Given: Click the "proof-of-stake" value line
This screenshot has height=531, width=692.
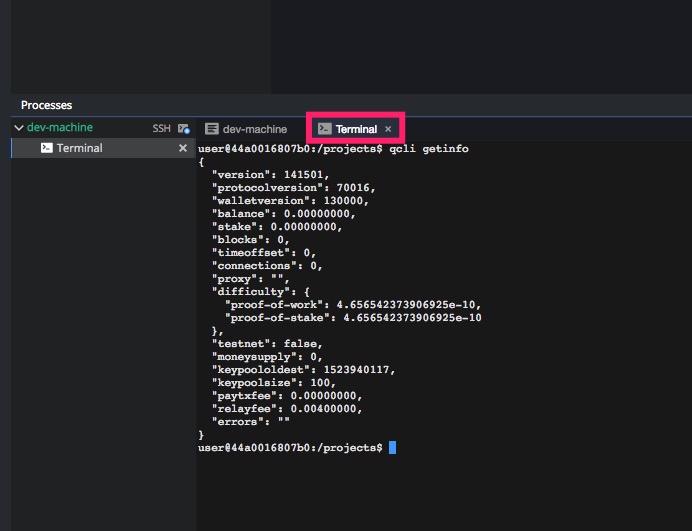Looking at the screenshot, I should click(353, 318).
